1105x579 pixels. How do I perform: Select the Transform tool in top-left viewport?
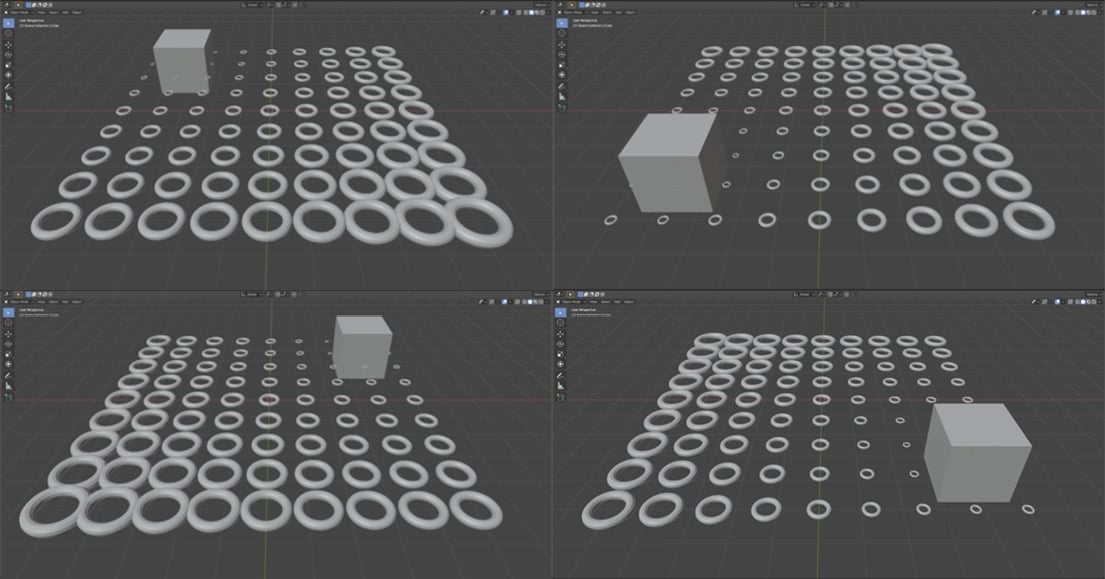(x=8, y=75)
